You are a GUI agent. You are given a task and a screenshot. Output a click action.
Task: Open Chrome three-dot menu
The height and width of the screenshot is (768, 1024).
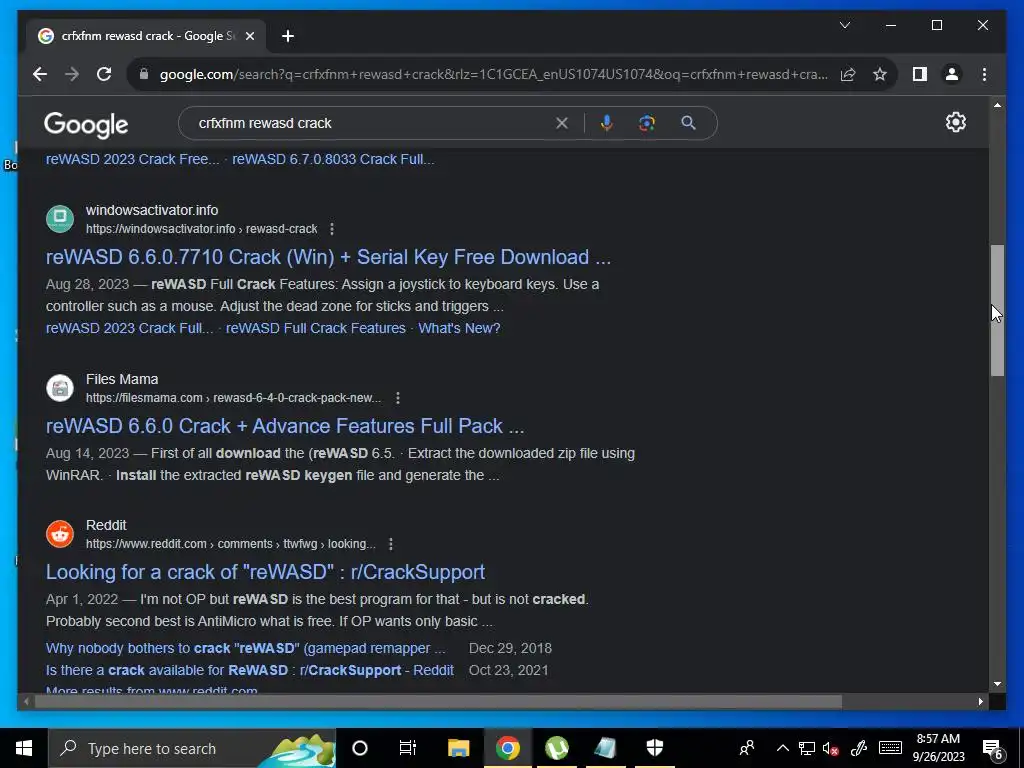pyautogui.click(x=984, y=74)
